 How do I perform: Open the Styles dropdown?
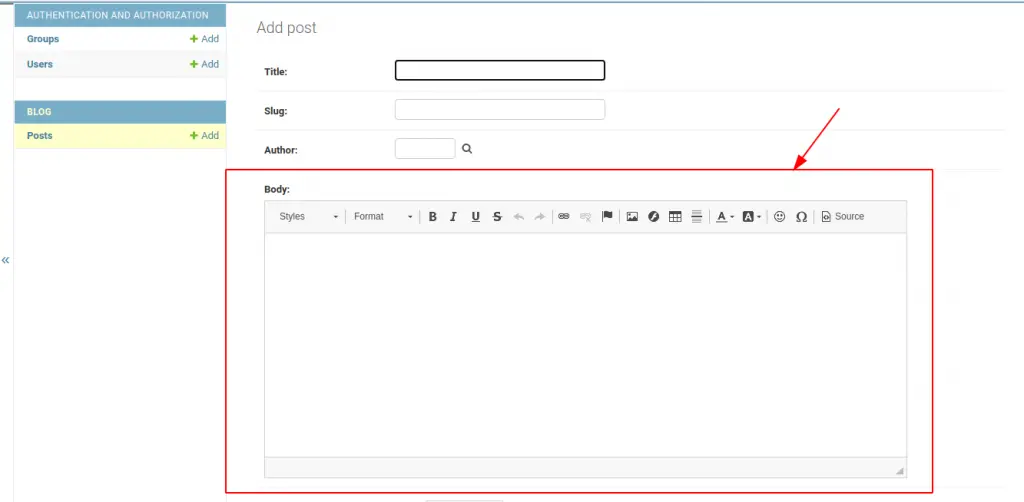(x=308, y=217)
